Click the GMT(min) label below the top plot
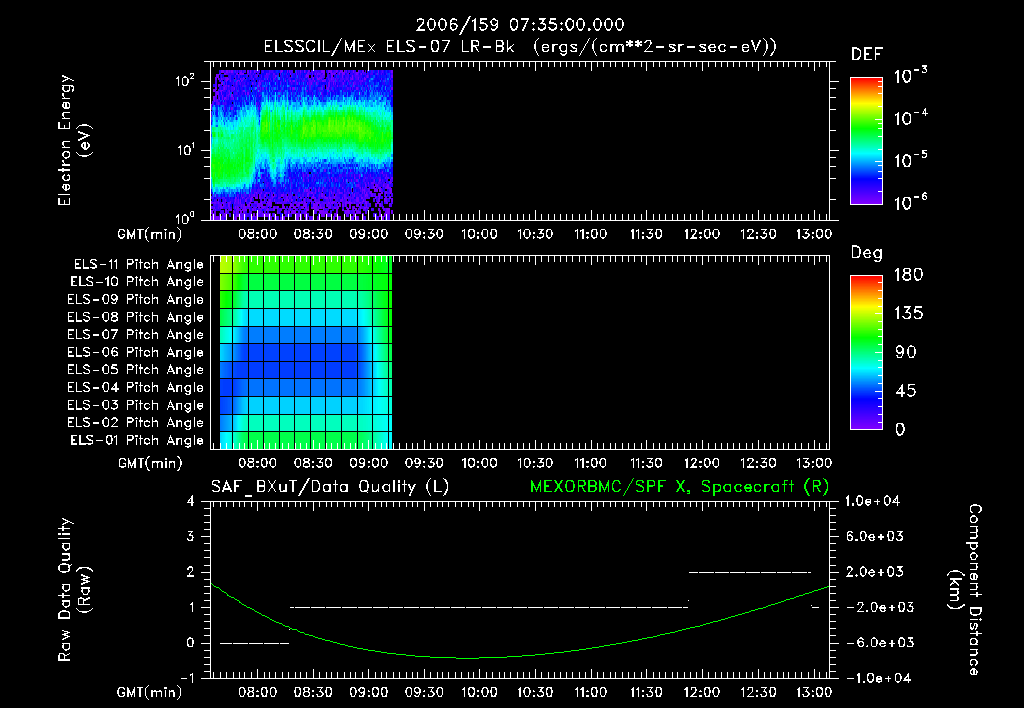This screenshot has width=1024, height=708. coord(150,234)
